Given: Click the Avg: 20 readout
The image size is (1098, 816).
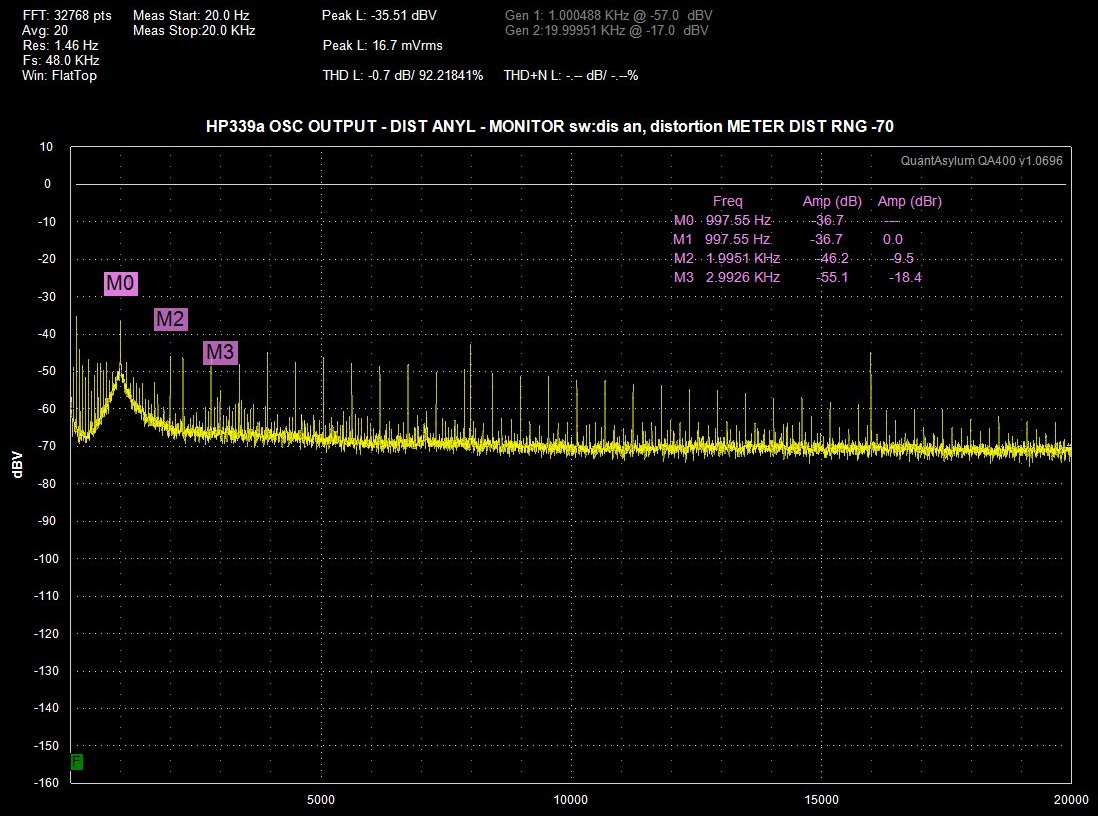Looking at the screenshot, I should tap(46, 31).
